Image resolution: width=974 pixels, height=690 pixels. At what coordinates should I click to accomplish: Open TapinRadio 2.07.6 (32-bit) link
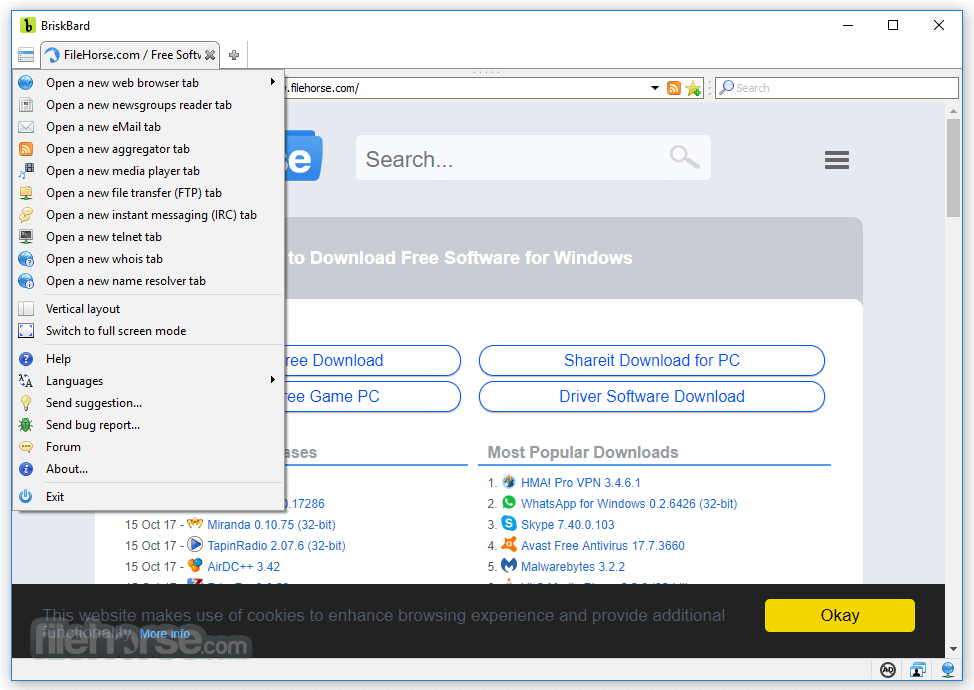point(276,546)
